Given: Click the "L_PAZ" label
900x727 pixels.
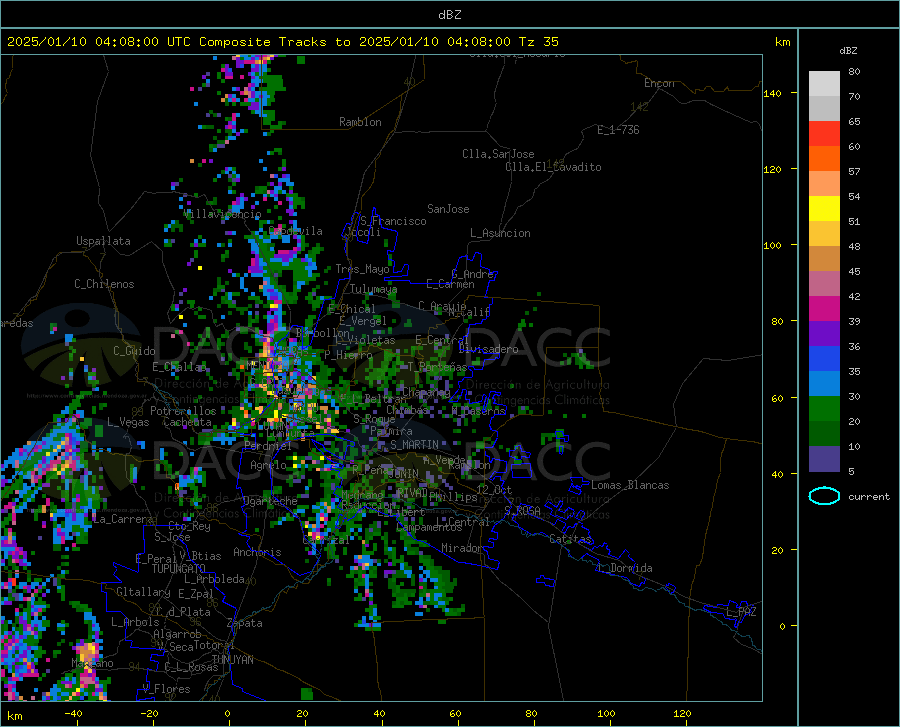Looking at the screenshot, I should point(741,612).
